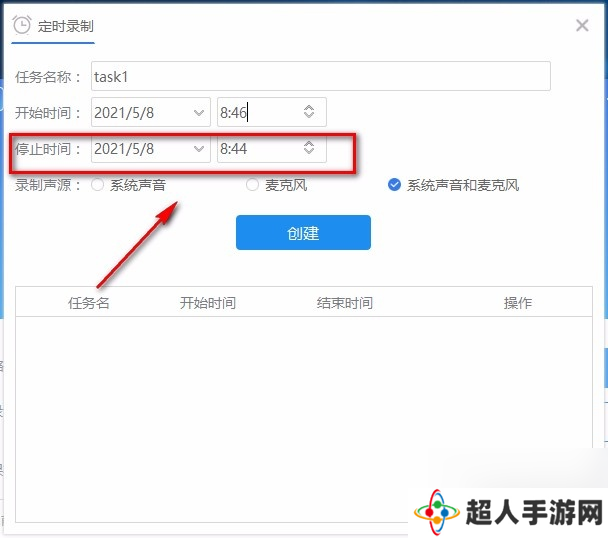Screen dimensions: 608x538
Task: Click the 结束时间 column header
Action: (x=345, y=303)
